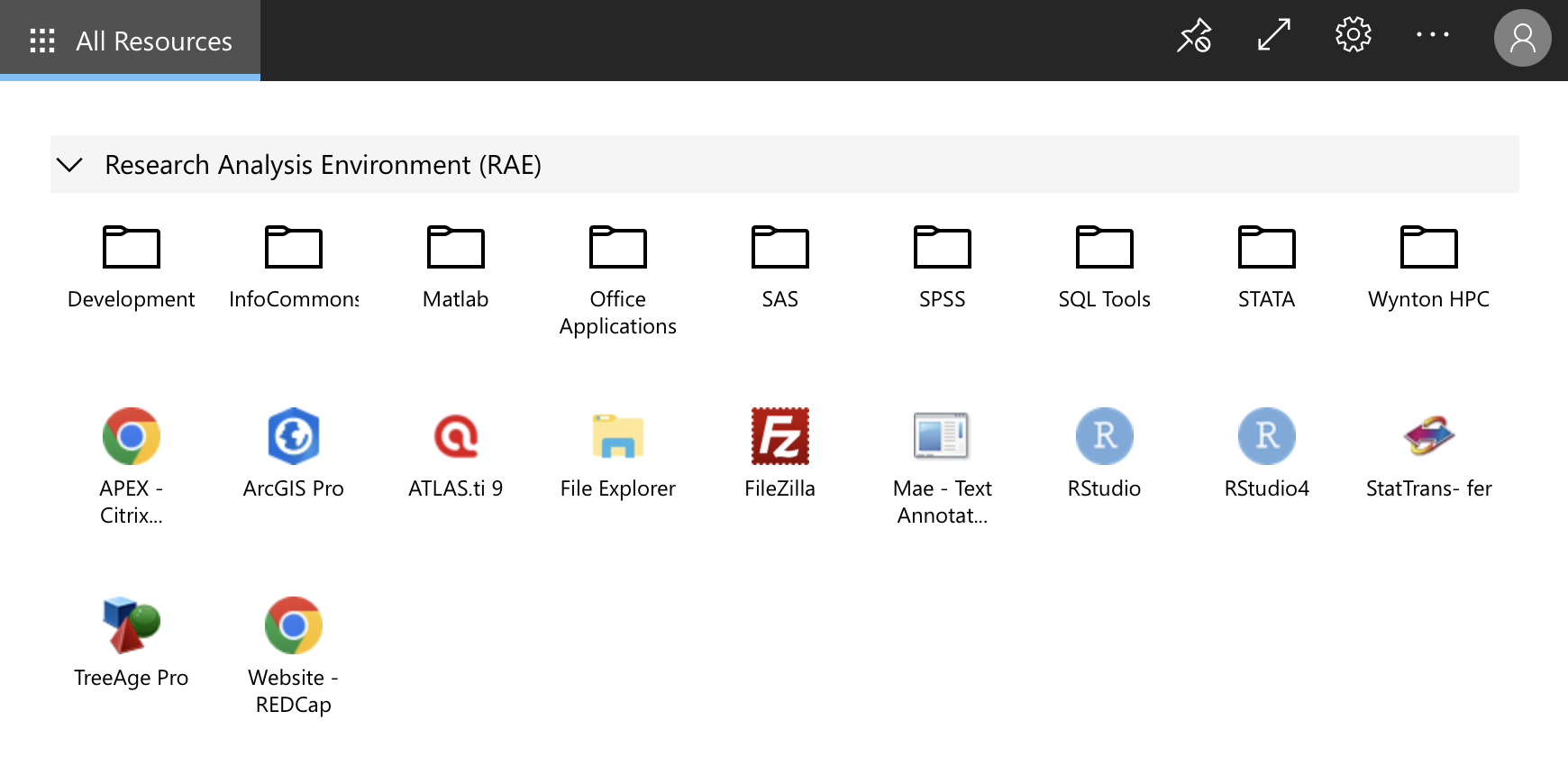
Task: Open the Matlab folder
Action: pyautogui.click(x=456, y=266)
